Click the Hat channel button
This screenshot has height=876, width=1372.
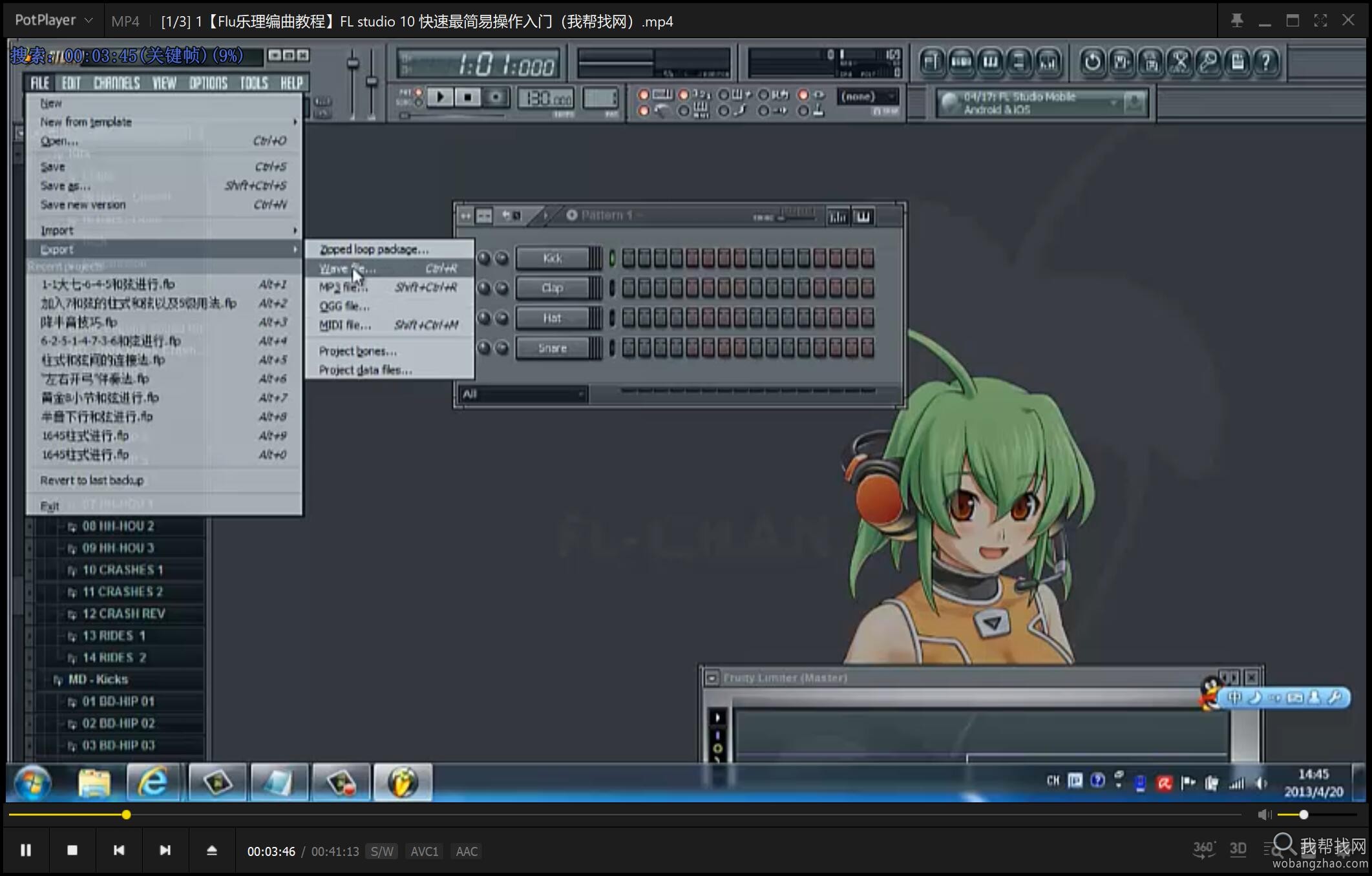coord(553,318)
